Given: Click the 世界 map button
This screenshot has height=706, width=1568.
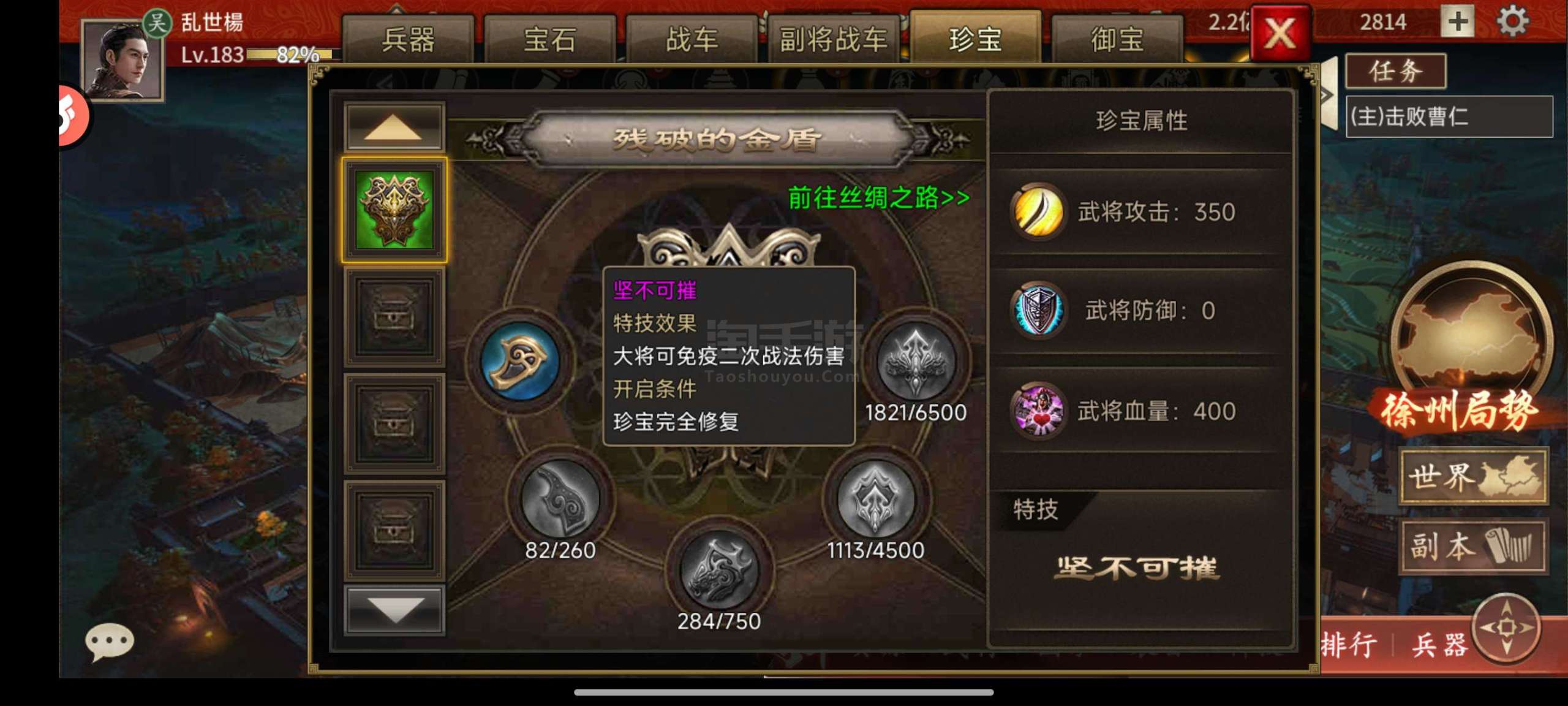Looking at the screenshot, I should (x=1474, y=476).
